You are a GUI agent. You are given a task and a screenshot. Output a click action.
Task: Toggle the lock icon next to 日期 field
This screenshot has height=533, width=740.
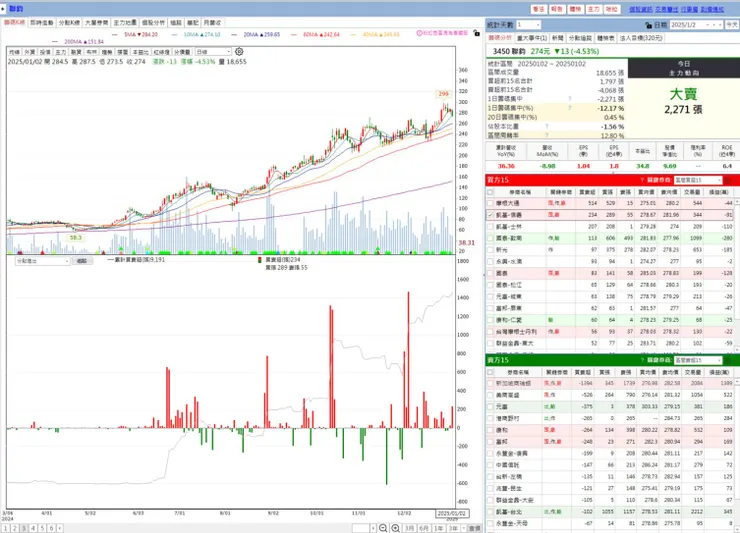click(x=648, y=25)
